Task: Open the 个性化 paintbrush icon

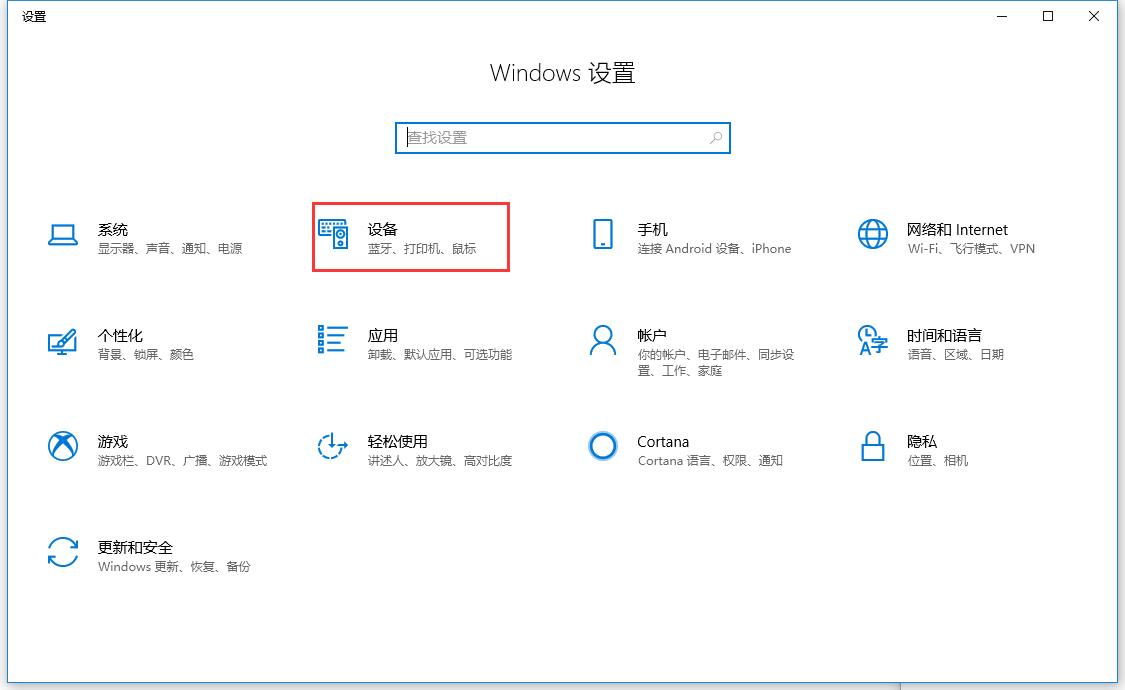Action: pyautogui.click(x=62, y=341)
